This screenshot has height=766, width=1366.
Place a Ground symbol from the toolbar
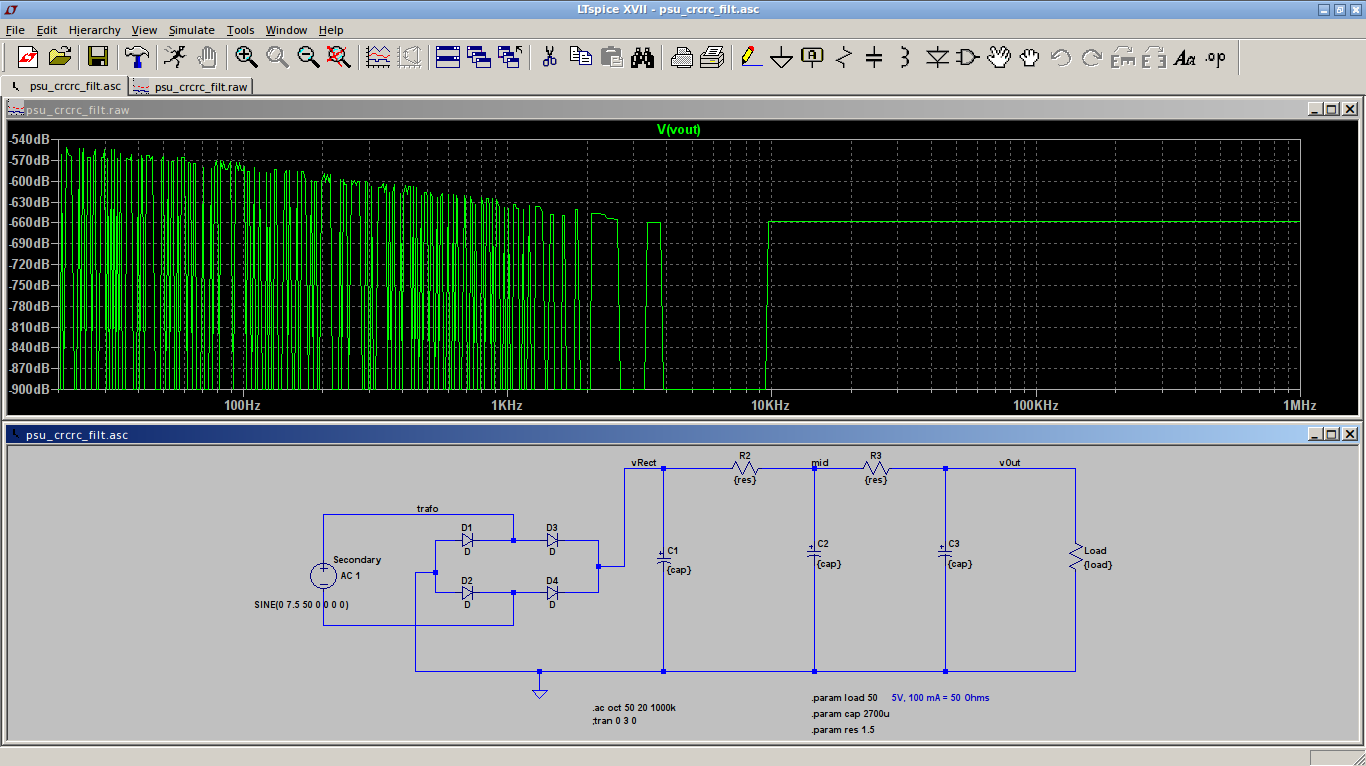(x=782, y=58)
